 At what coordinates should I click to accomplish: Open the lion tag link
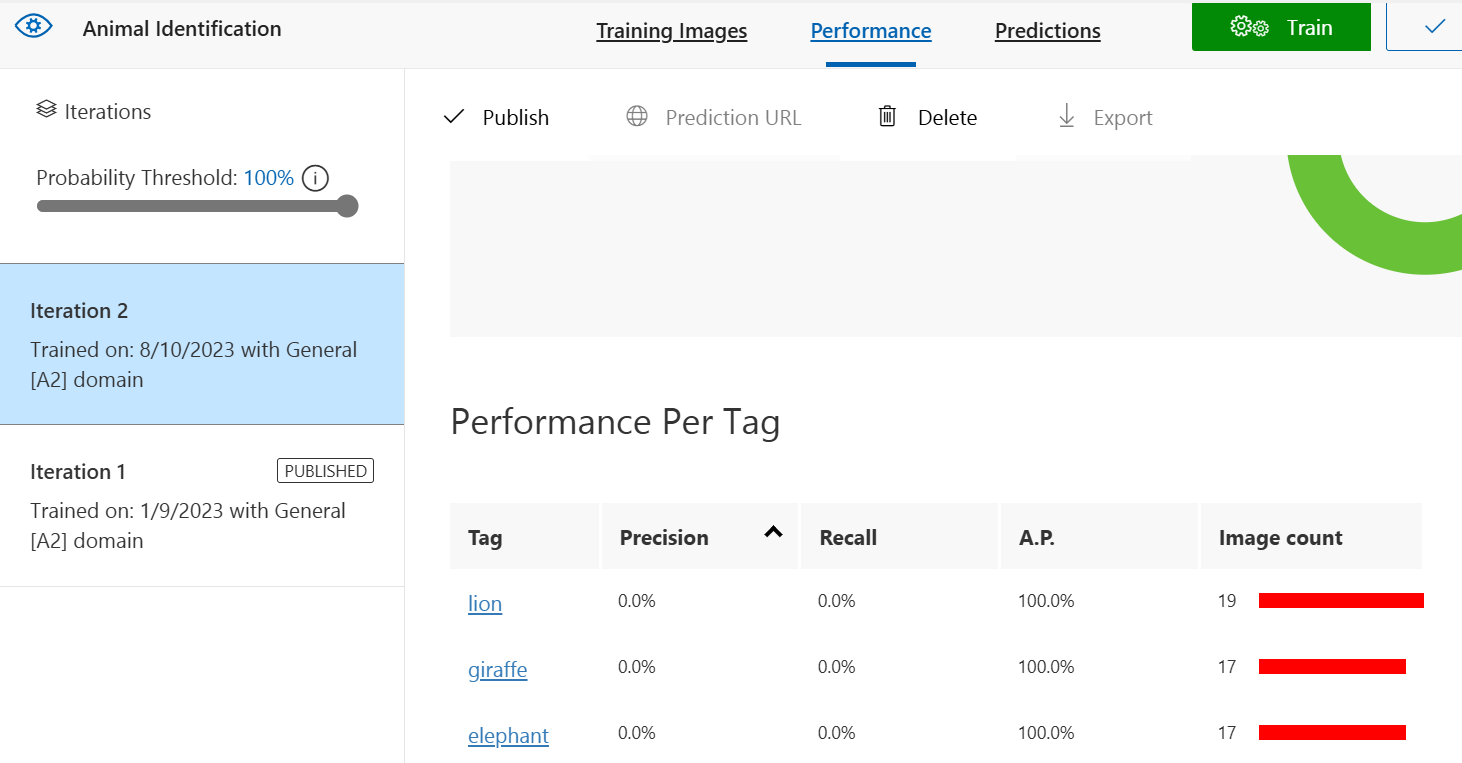(485, 603)
